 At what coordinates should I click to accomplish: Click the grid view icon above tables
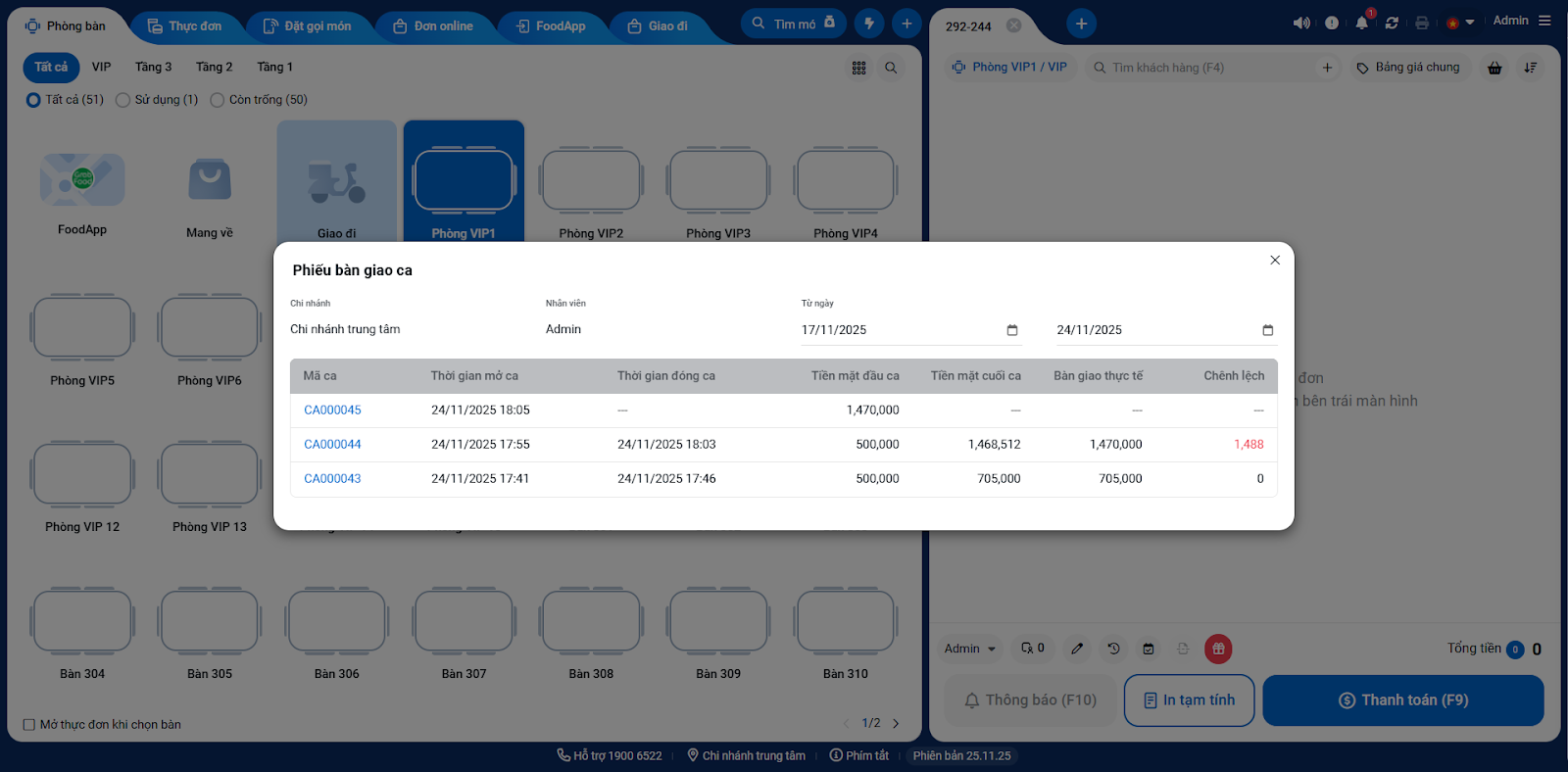pos(859,69)
